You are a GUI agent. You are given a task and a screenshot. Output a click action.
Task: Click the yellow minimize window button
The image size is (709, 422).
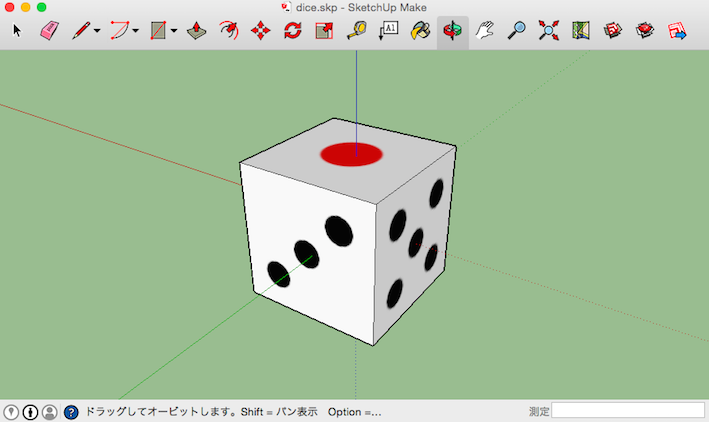tap(26, 7)
